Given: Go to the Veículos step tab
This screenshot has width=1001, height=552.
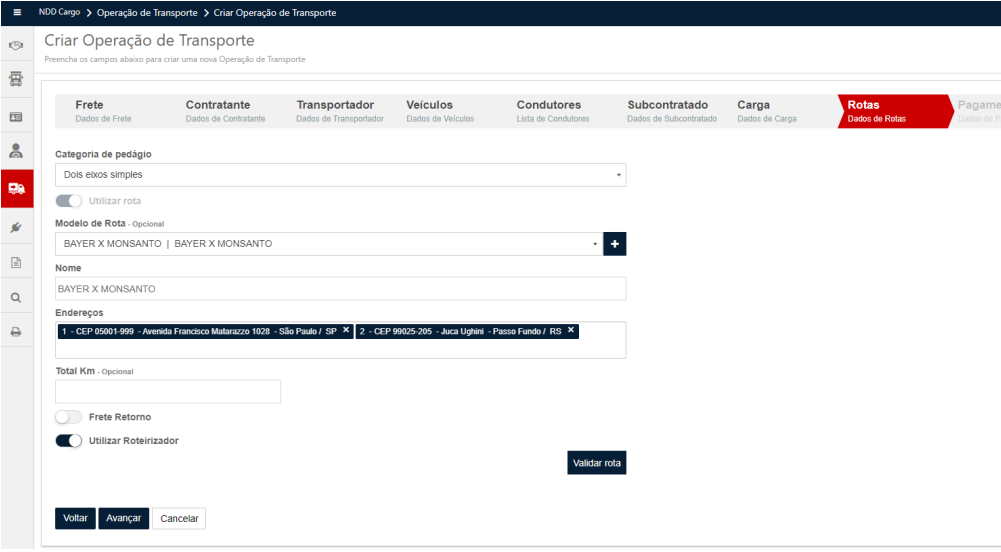Looking at the screenshot, I should tap(429, 110).
